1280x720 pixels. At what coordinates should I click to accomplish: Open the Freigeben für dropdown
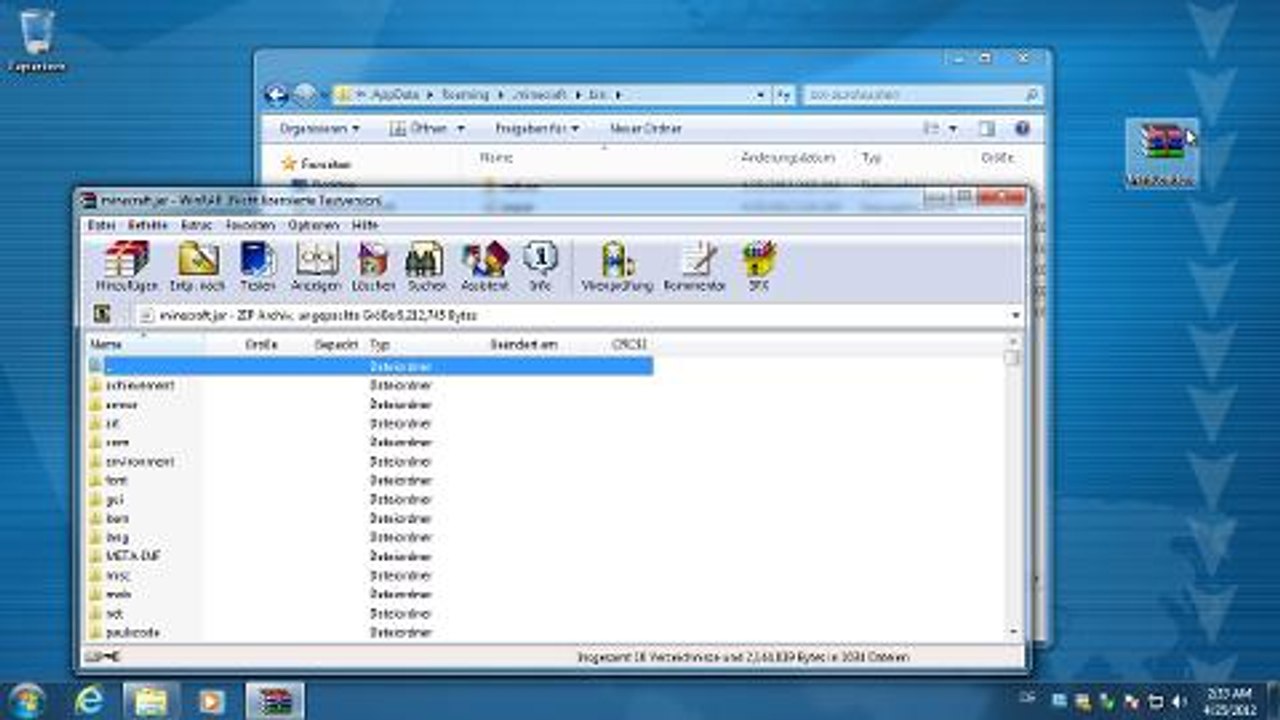[537, 128]
